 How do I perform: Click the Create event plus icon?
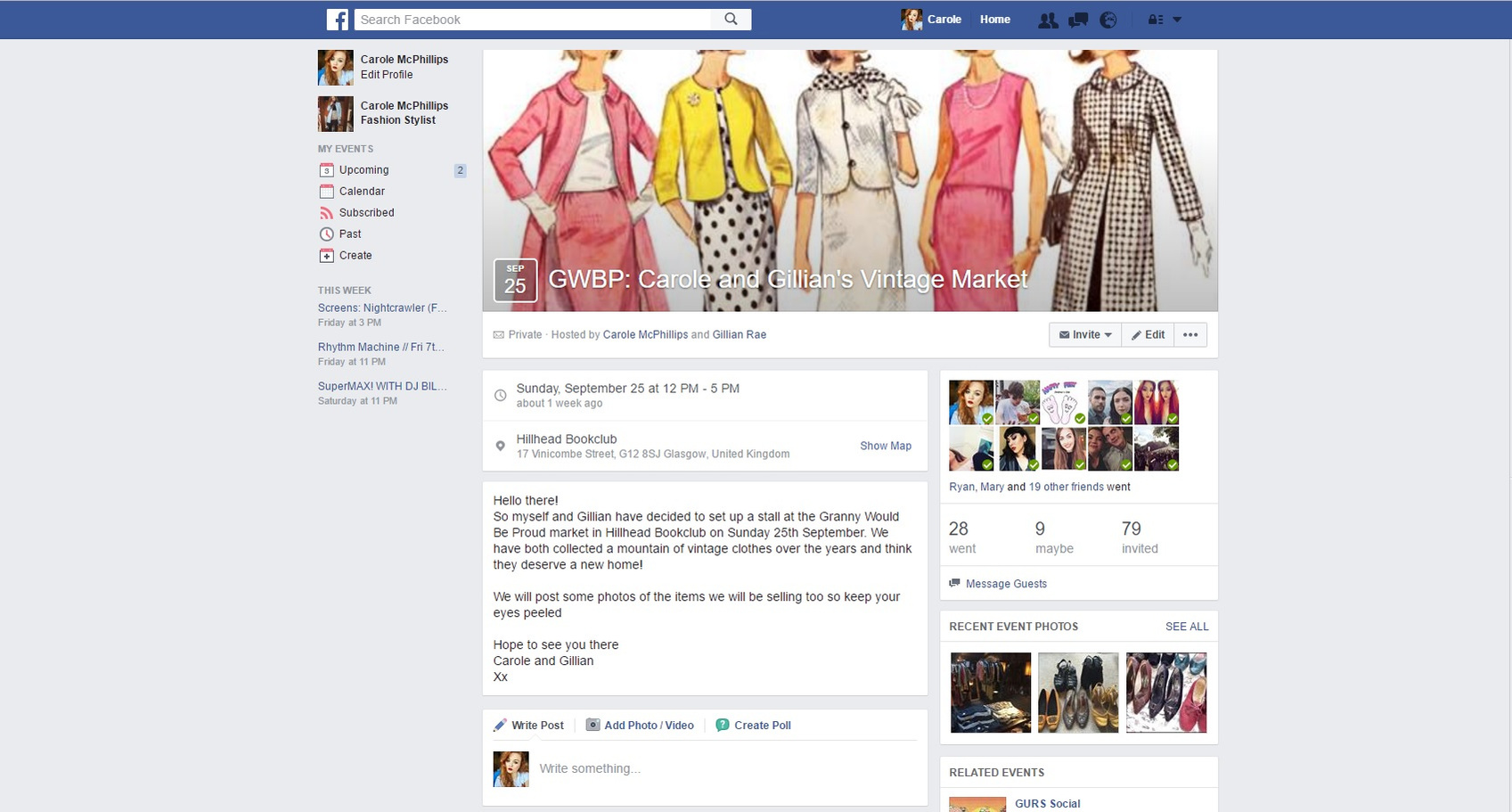click(x=326, y=256)
